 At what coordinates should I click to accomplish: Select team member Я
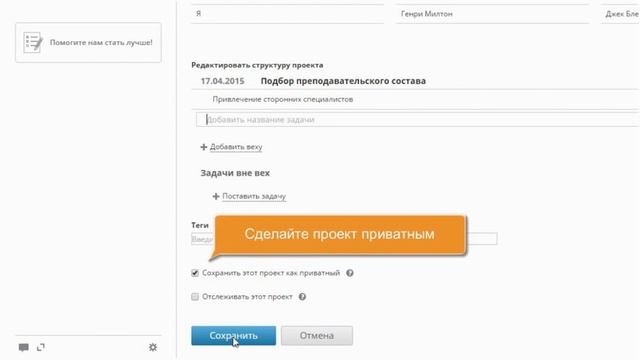click(198, 14)
